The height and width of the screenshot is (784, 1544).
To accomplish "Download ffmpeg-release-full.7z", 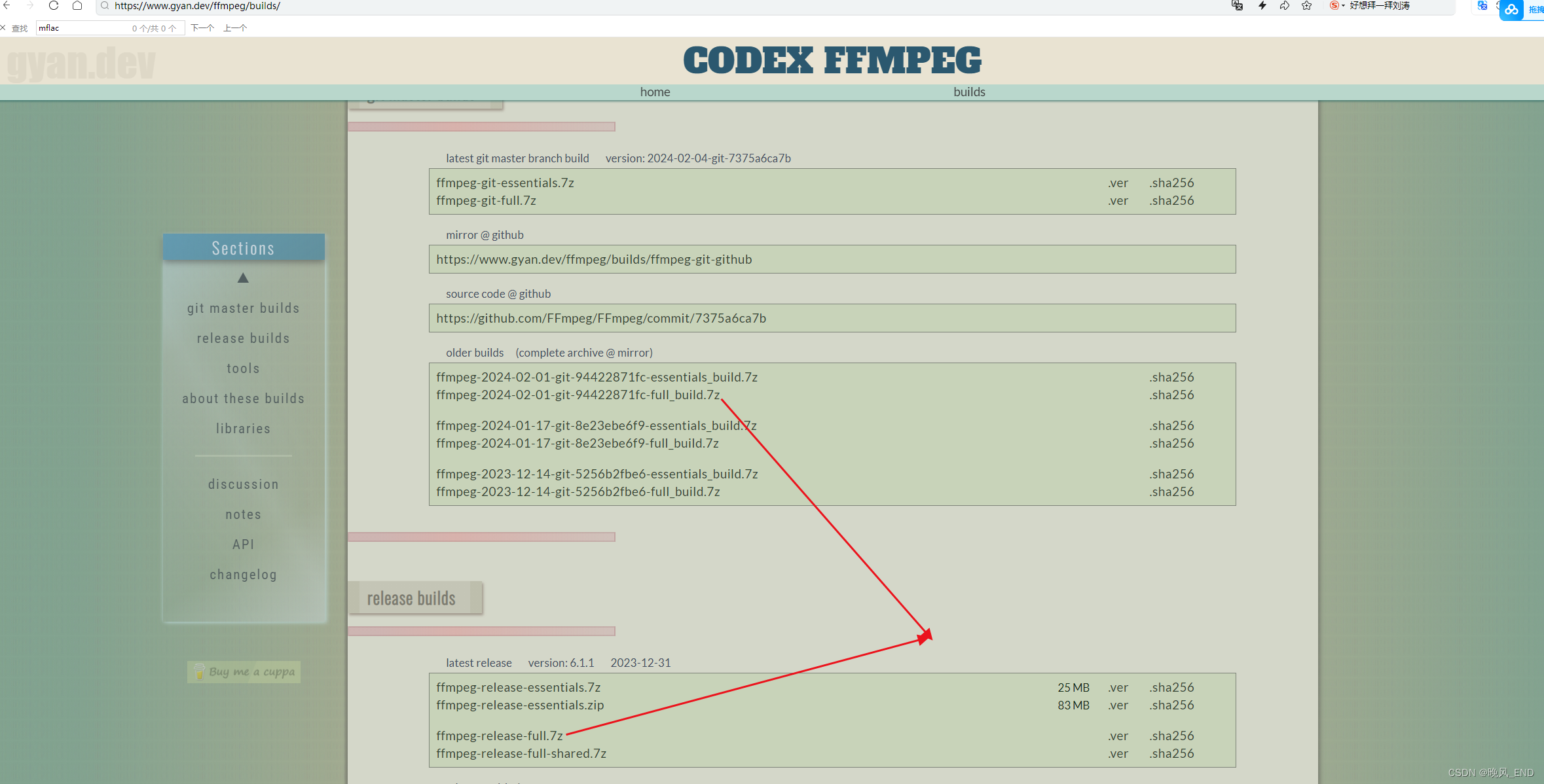I will coord(500,736).
